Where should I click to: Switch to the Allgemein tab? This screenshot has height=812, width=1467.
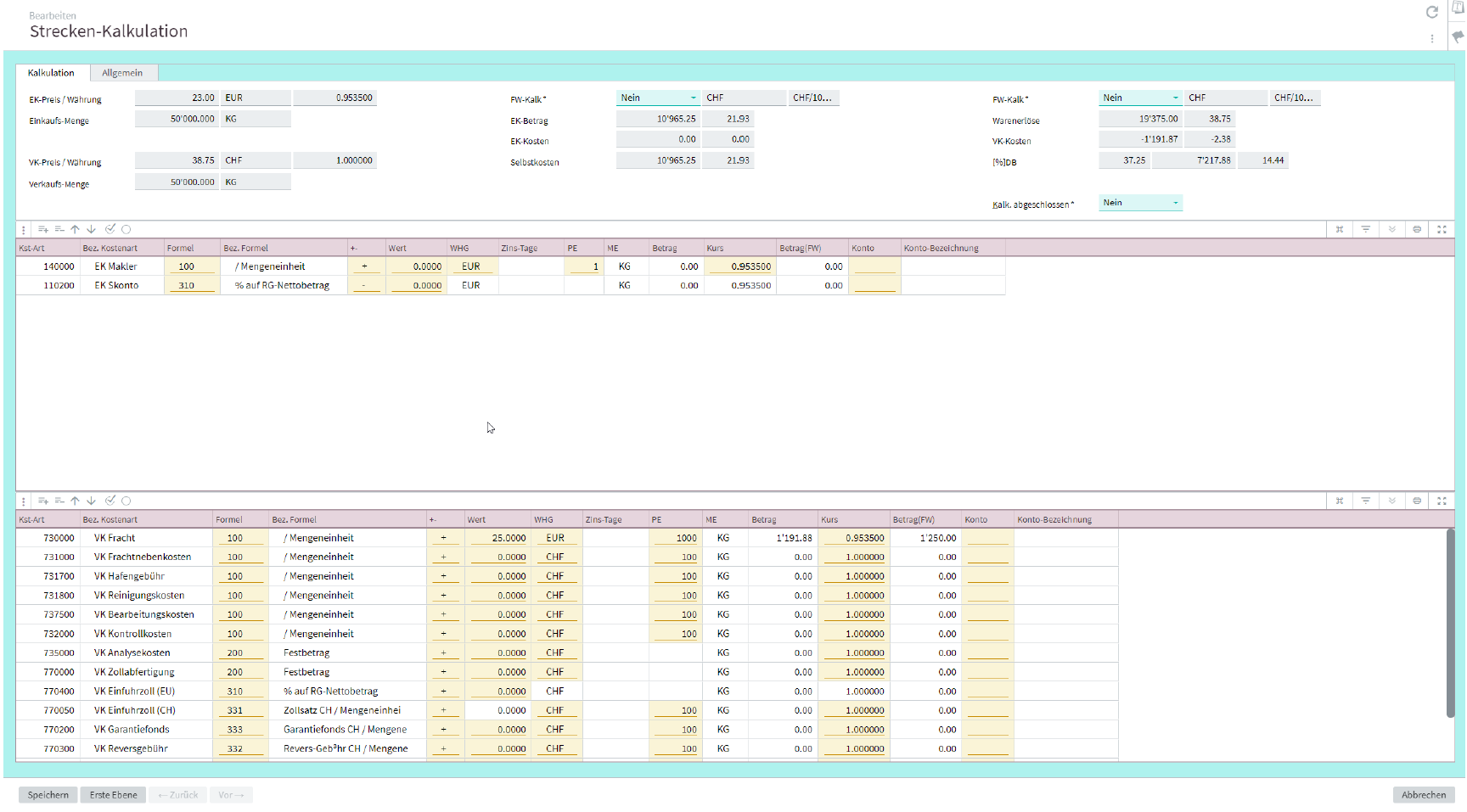click(x=122, y=73)
